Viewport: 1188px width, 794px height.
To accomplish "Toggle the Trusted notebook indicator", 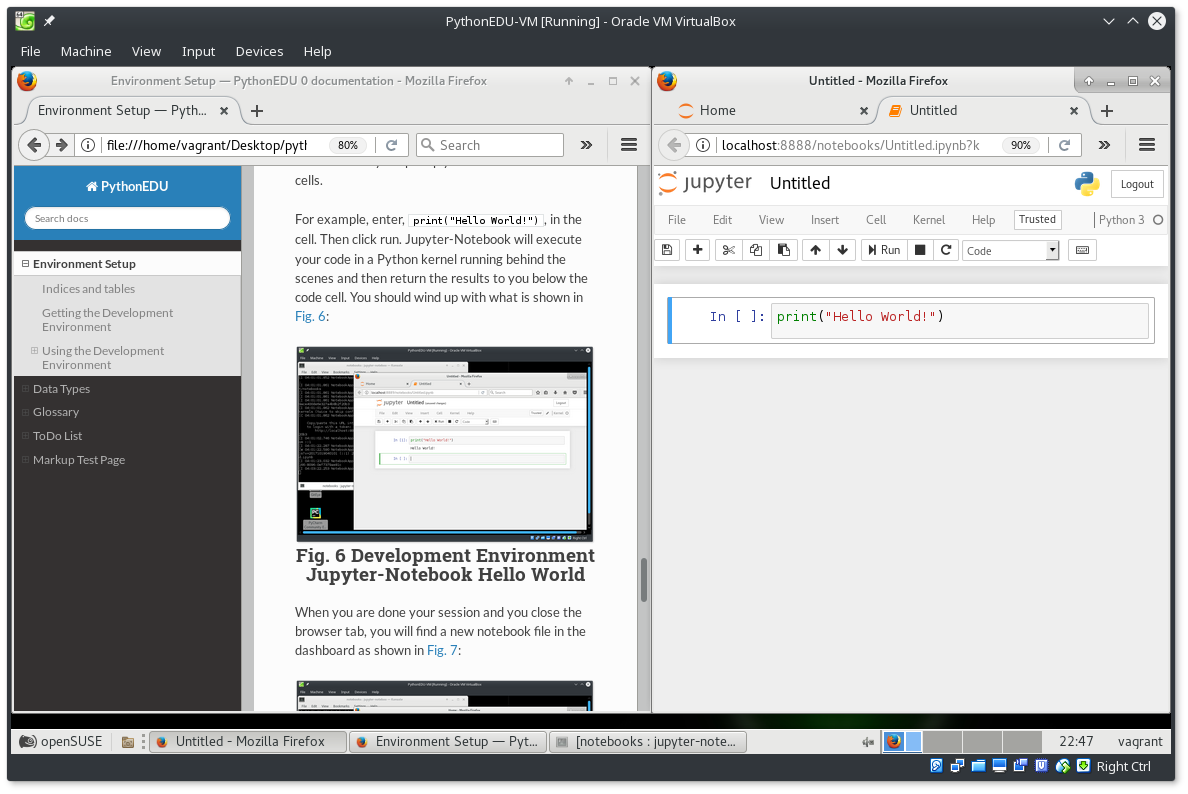I will 1037,219.
